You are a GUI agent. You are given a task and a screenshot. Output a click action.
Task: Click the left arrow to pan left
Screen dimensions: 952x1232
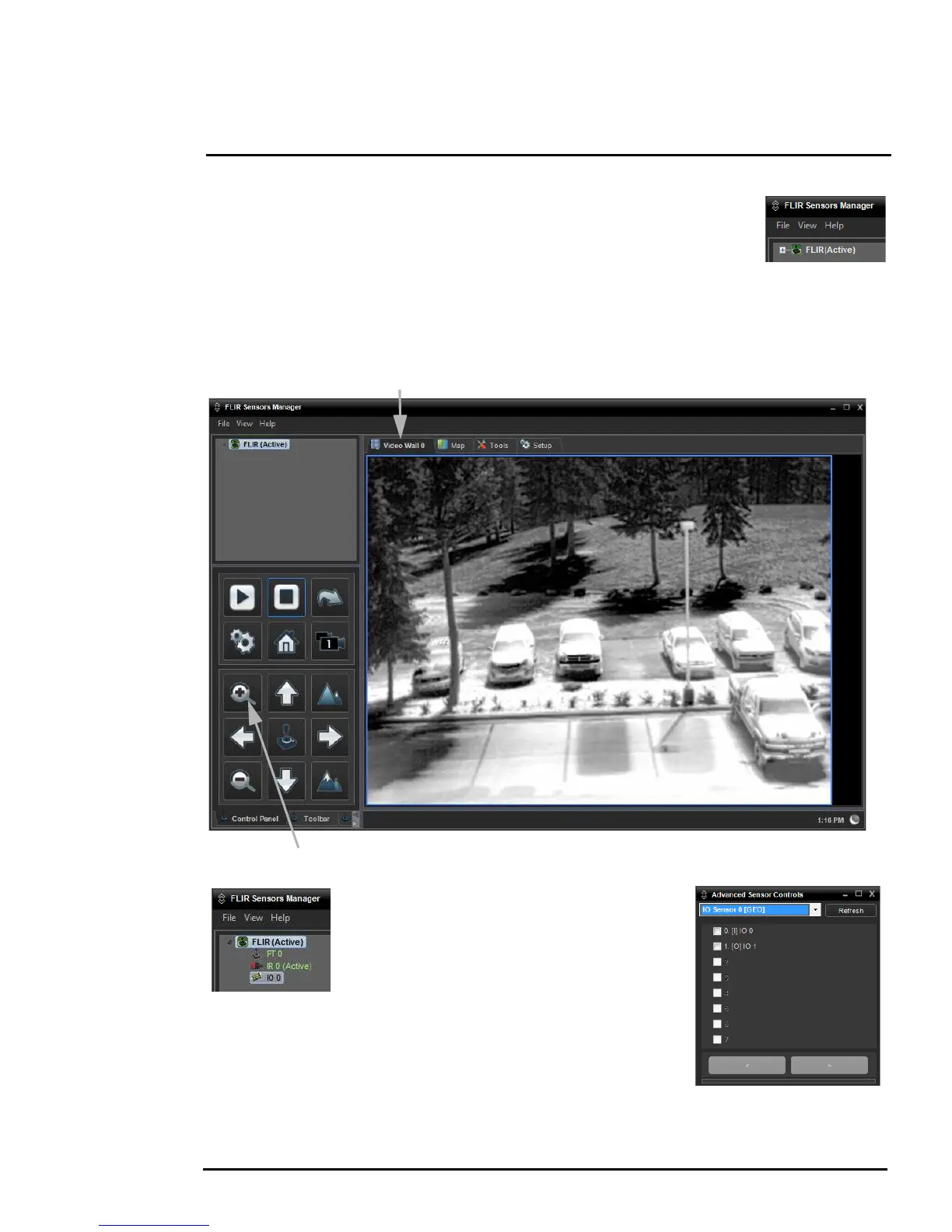tap(242, 737)
